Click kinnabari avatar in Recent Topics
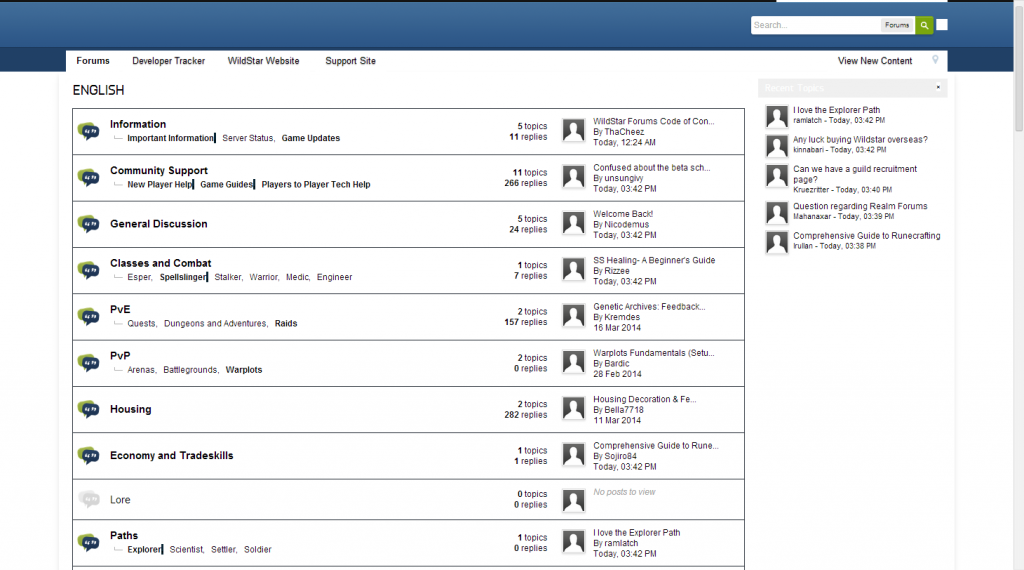The width and height of the screenshot is (1024, 570). (776, 146)
